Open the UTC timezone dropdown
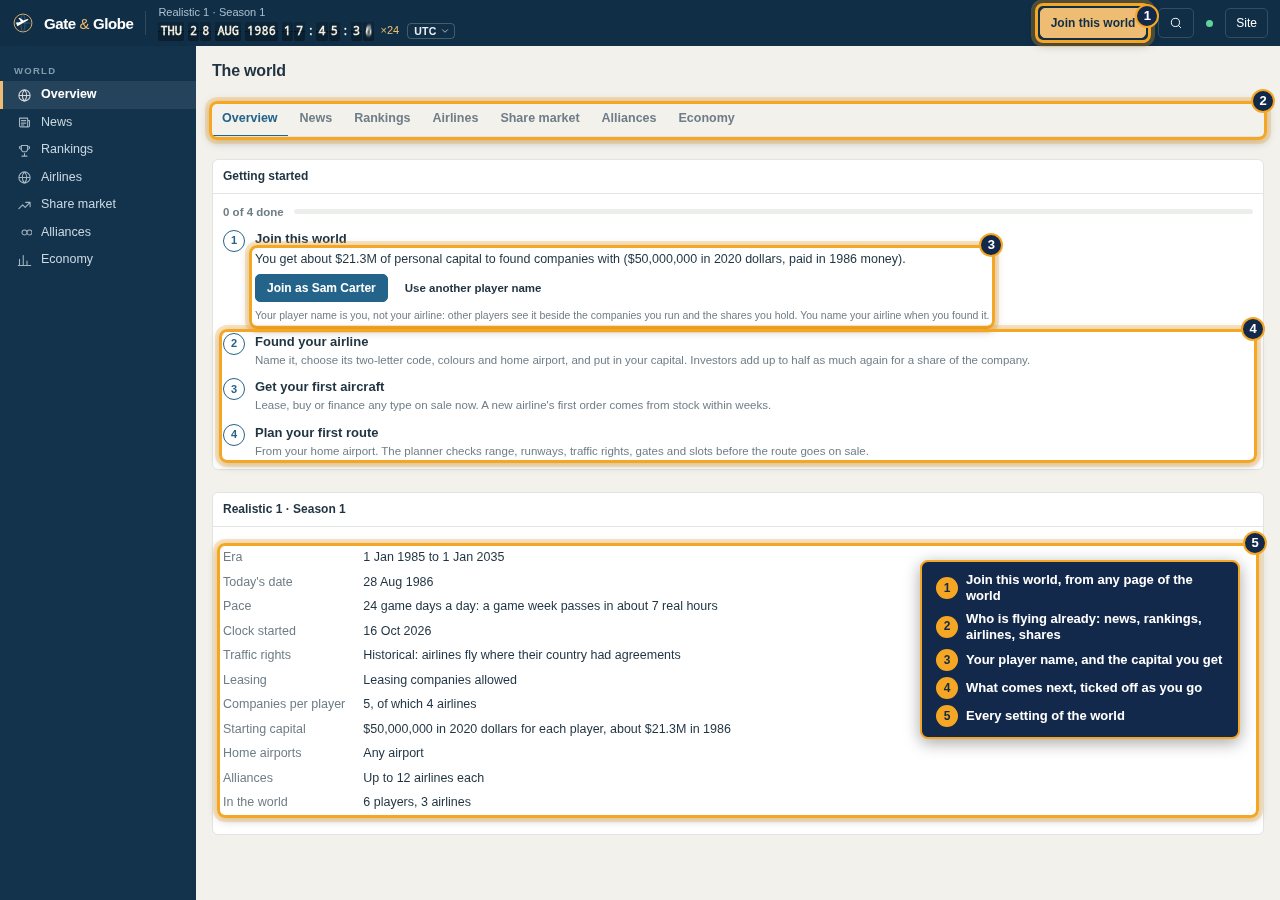 431,31
